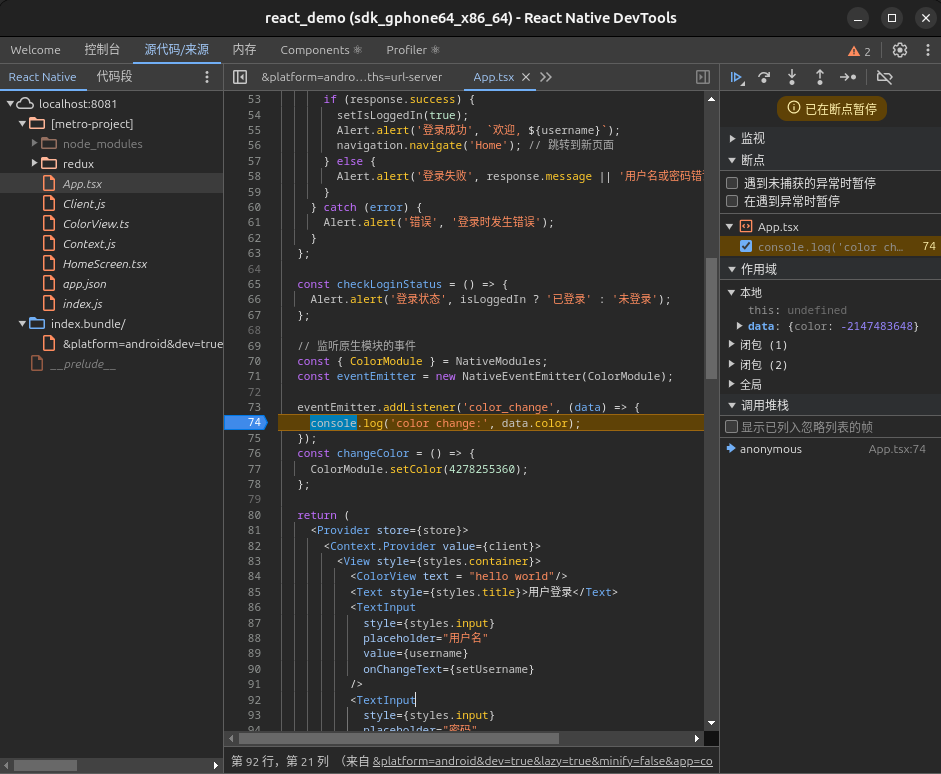Click the single Step debugger icon
This screenshot has width=941, height=774.
[x=848, y=77]
